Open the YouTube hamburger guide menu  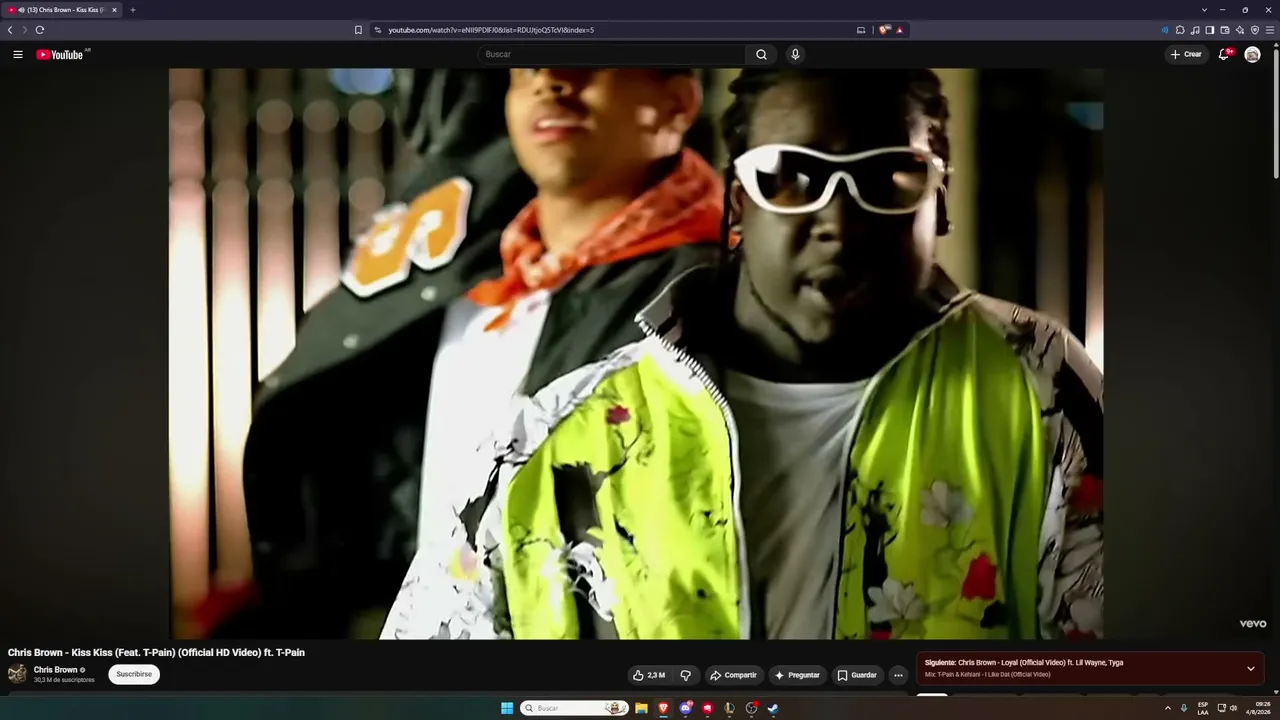point(18,54)
